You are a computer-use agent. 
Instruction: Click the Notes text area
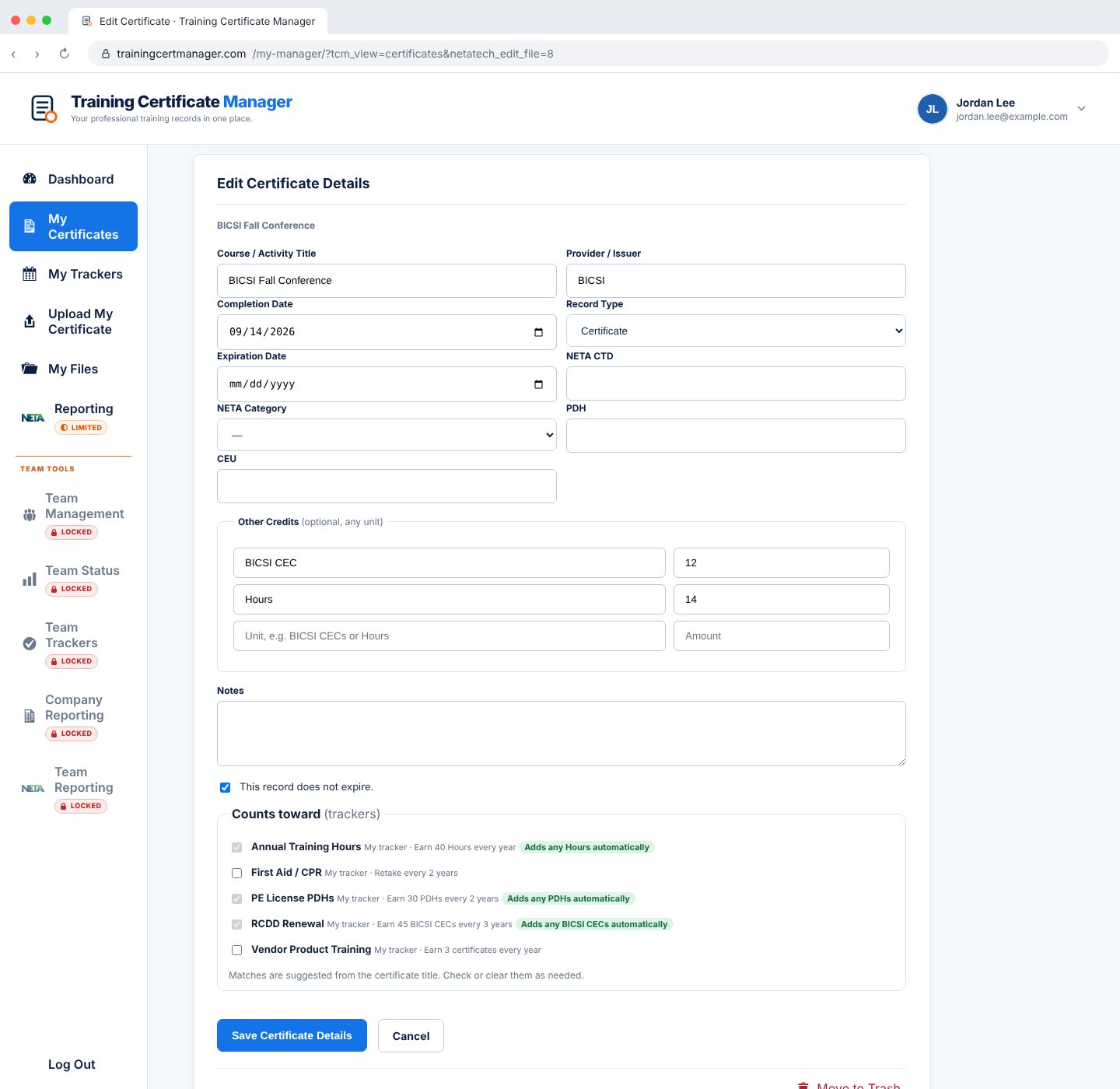(562, 734)
